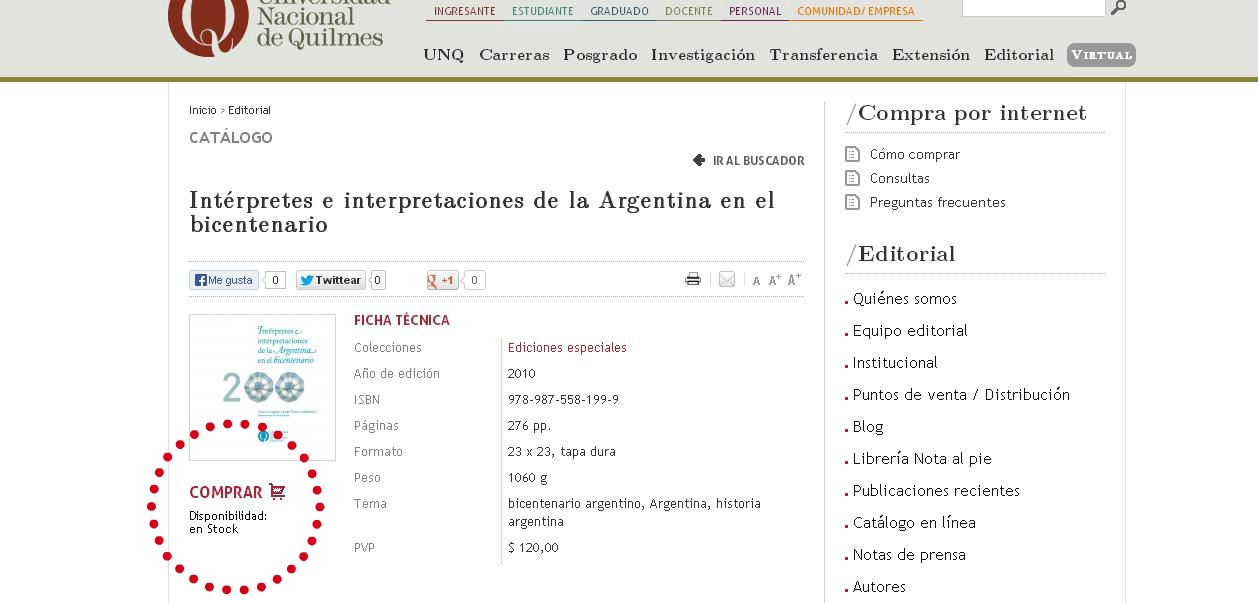The height and width of the screenshot is (603, 1258).
Task: Click the Twittear button
Action: tap(331, 280)
